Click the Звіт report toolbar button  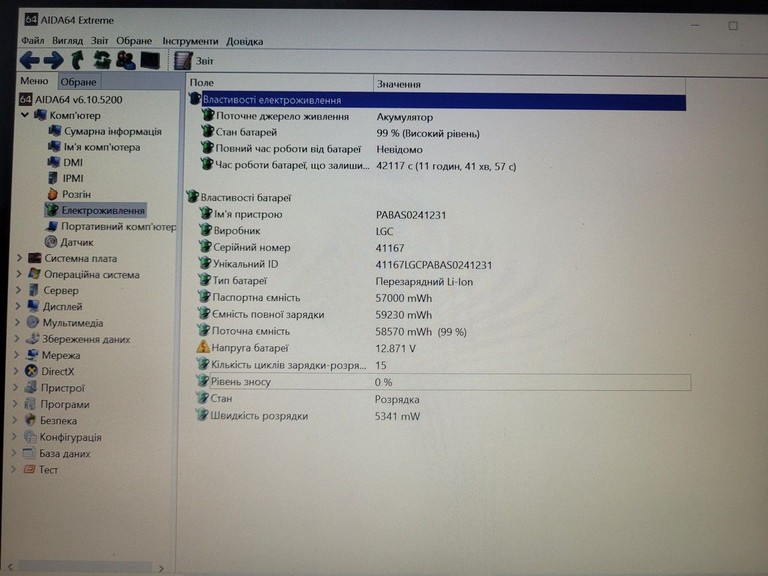click(x=194, y=61)
